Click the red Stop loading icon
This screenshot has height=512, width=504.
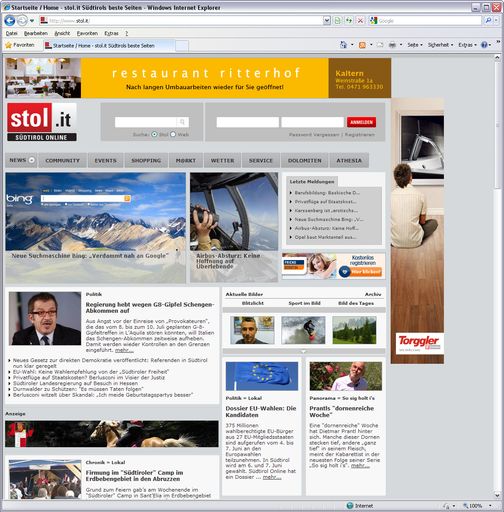360,21
